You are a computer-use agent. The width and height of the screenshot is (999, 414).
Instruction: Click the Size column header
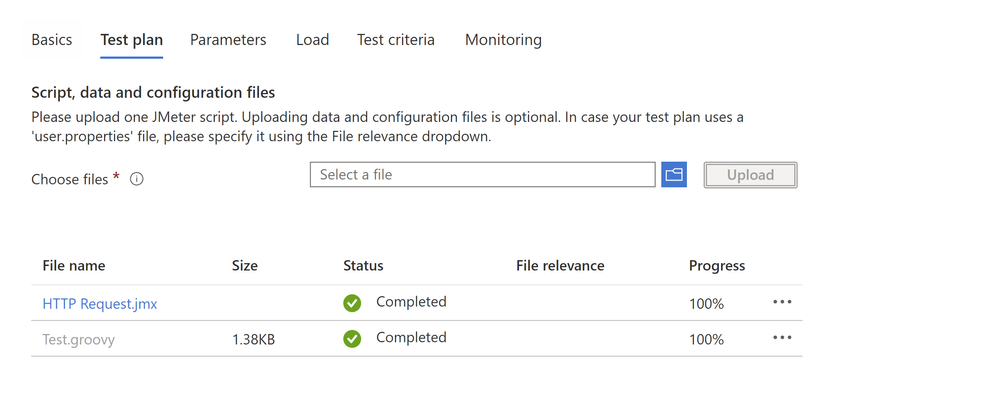(x=245, y=266)
